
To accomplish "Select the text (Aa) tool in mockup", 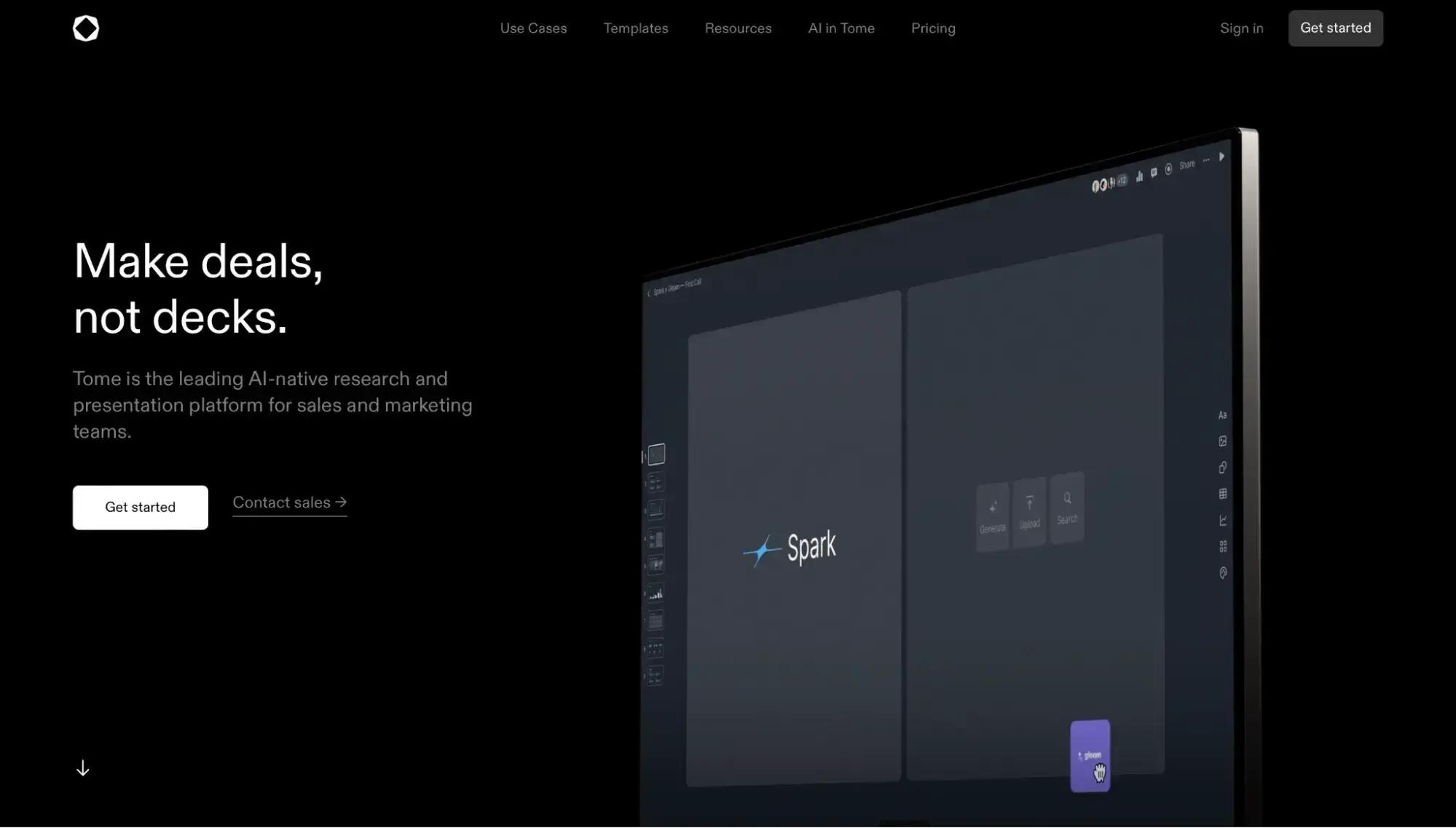I will click(1222, 415).
